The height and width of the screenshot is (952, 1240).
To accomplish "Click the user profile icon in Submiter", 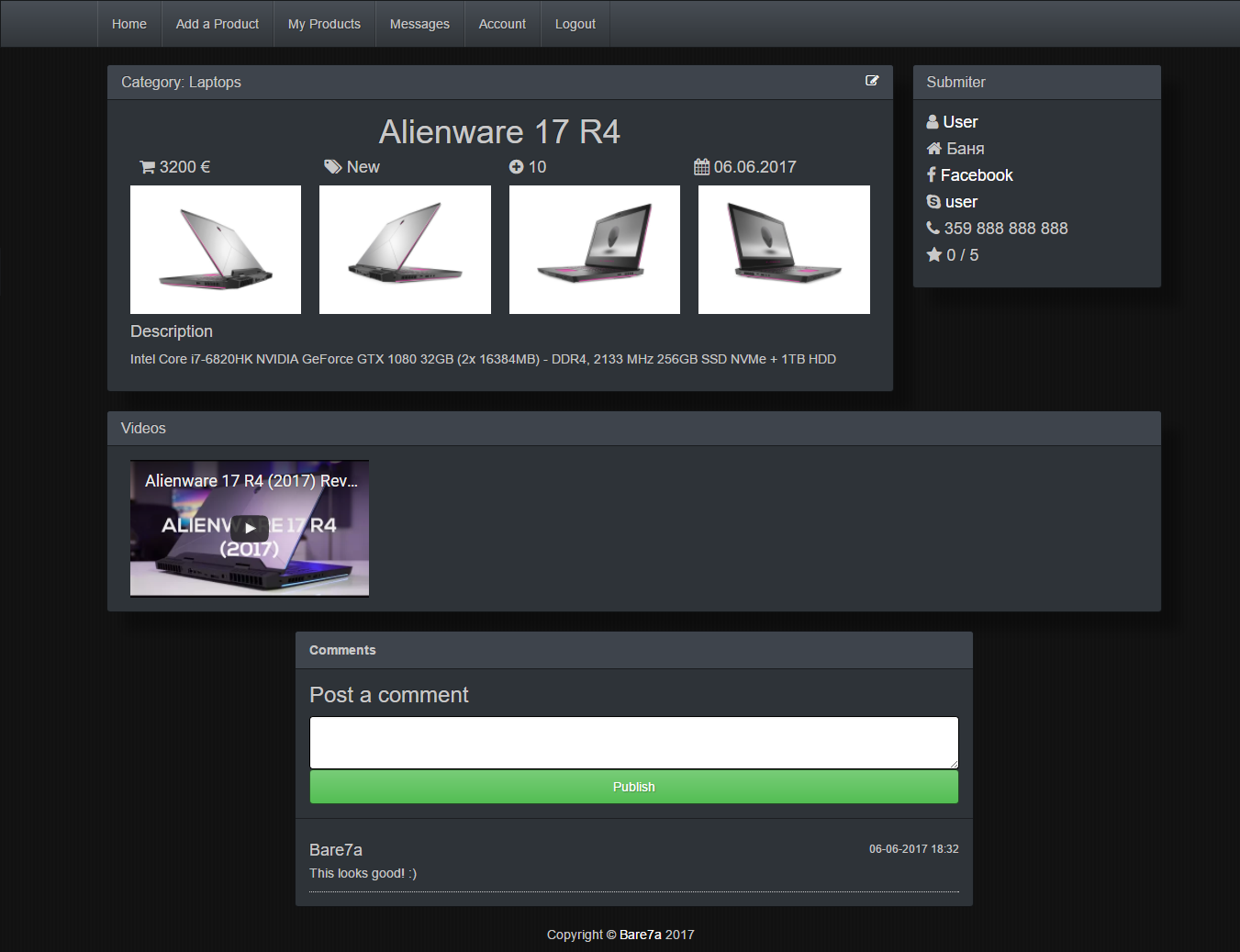I will coord(933,122).
